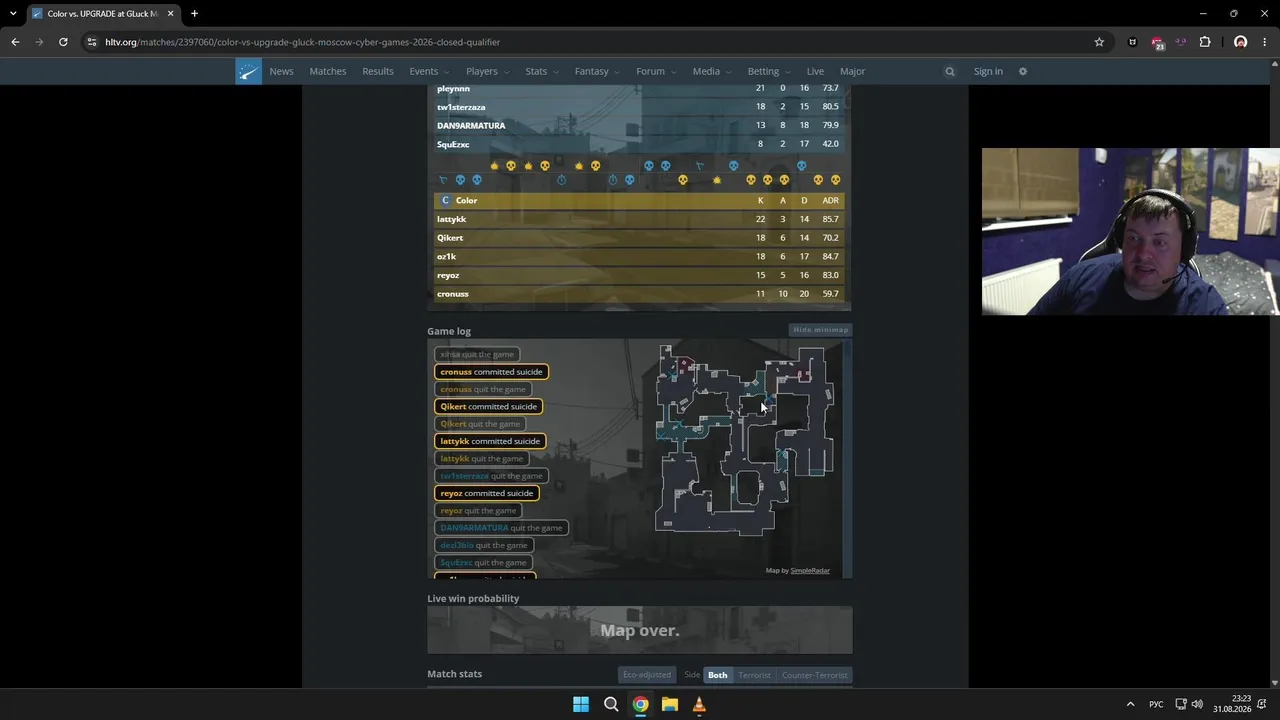The height and width of the screenshot is (720, 1280).
Task: Click 'Qikert committed suicide' log entry
Action: click(489, 406)
